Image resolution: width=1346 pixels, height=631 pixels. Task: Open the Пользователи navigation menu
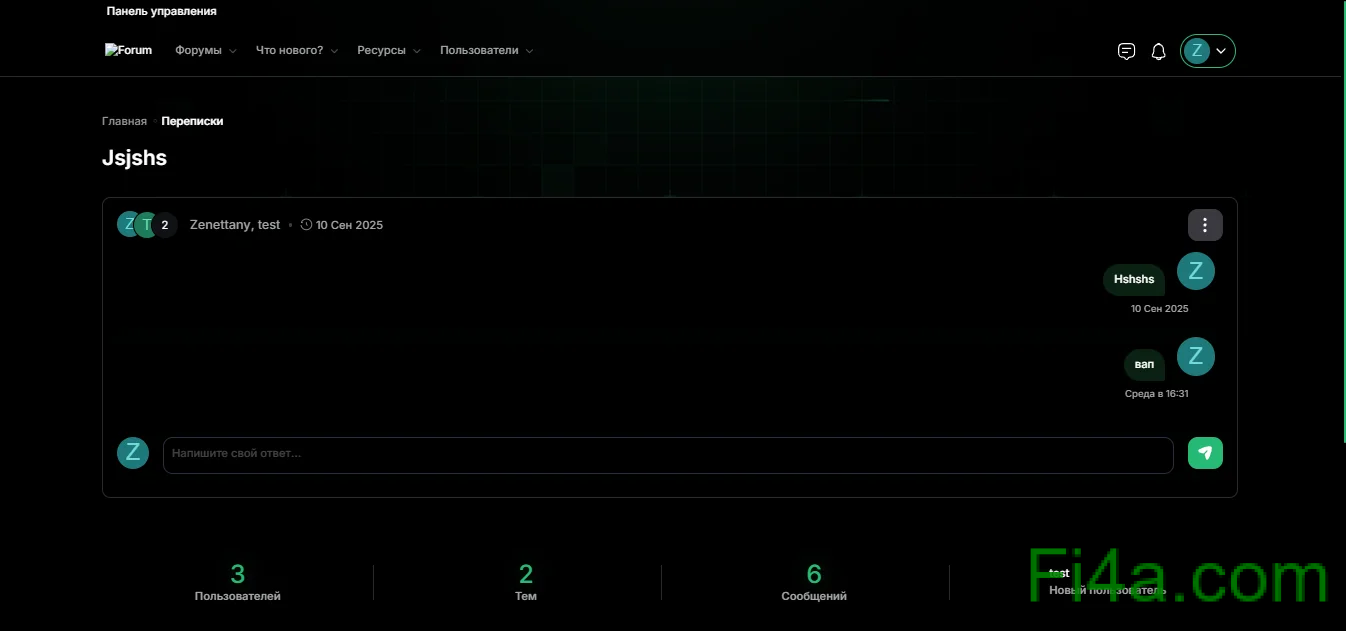[x=486, y=51]
